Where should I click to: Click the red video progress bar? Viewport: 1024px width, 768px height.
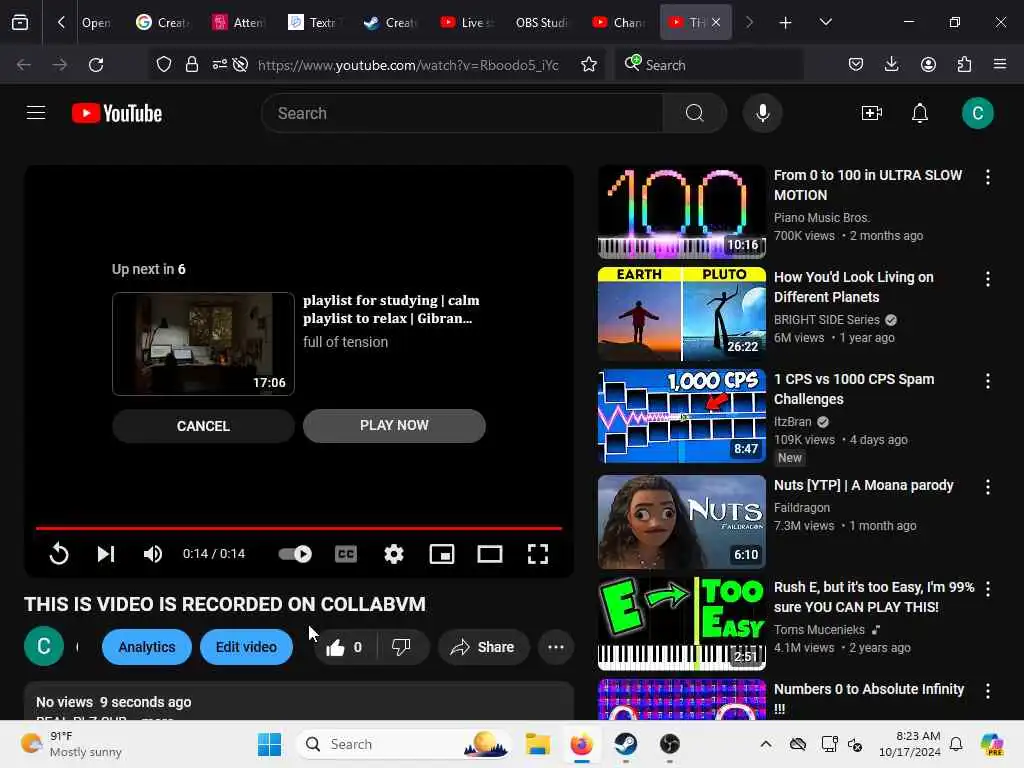click(x=298, y=528)
